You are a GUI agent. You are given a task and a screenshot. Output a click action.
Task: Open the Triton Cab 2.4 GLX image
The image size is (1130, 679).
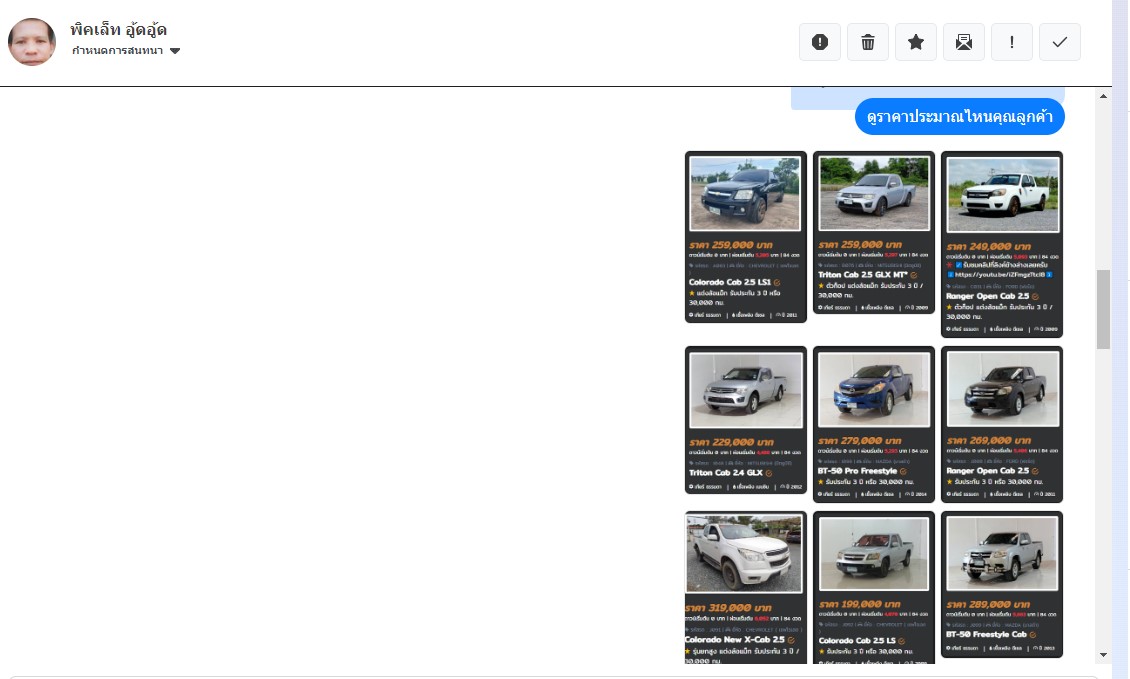pyautogui.click(x=745, y=420)
